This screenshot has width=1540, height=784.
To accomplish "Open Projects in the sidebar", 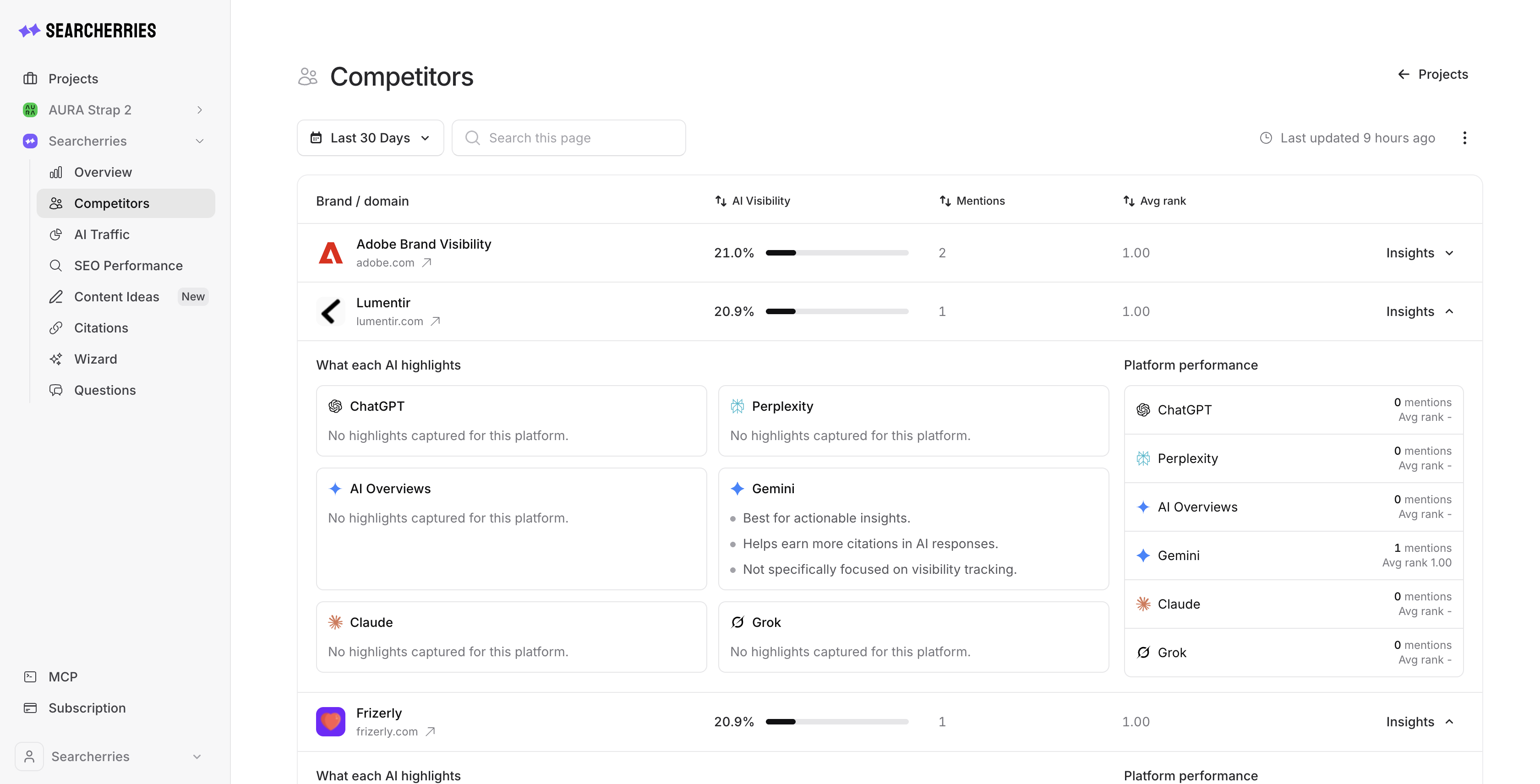I will (x=73, y=78).
